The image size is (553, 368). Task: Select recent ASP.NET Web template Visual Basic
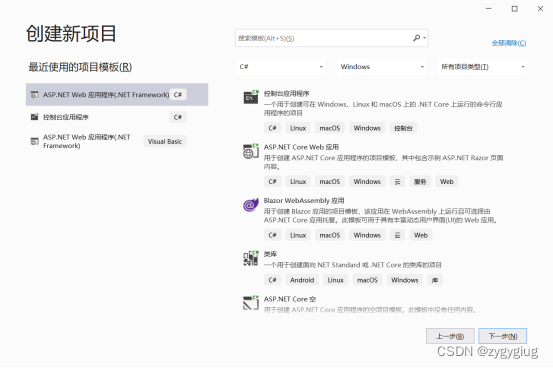click(x=117, y=141)
